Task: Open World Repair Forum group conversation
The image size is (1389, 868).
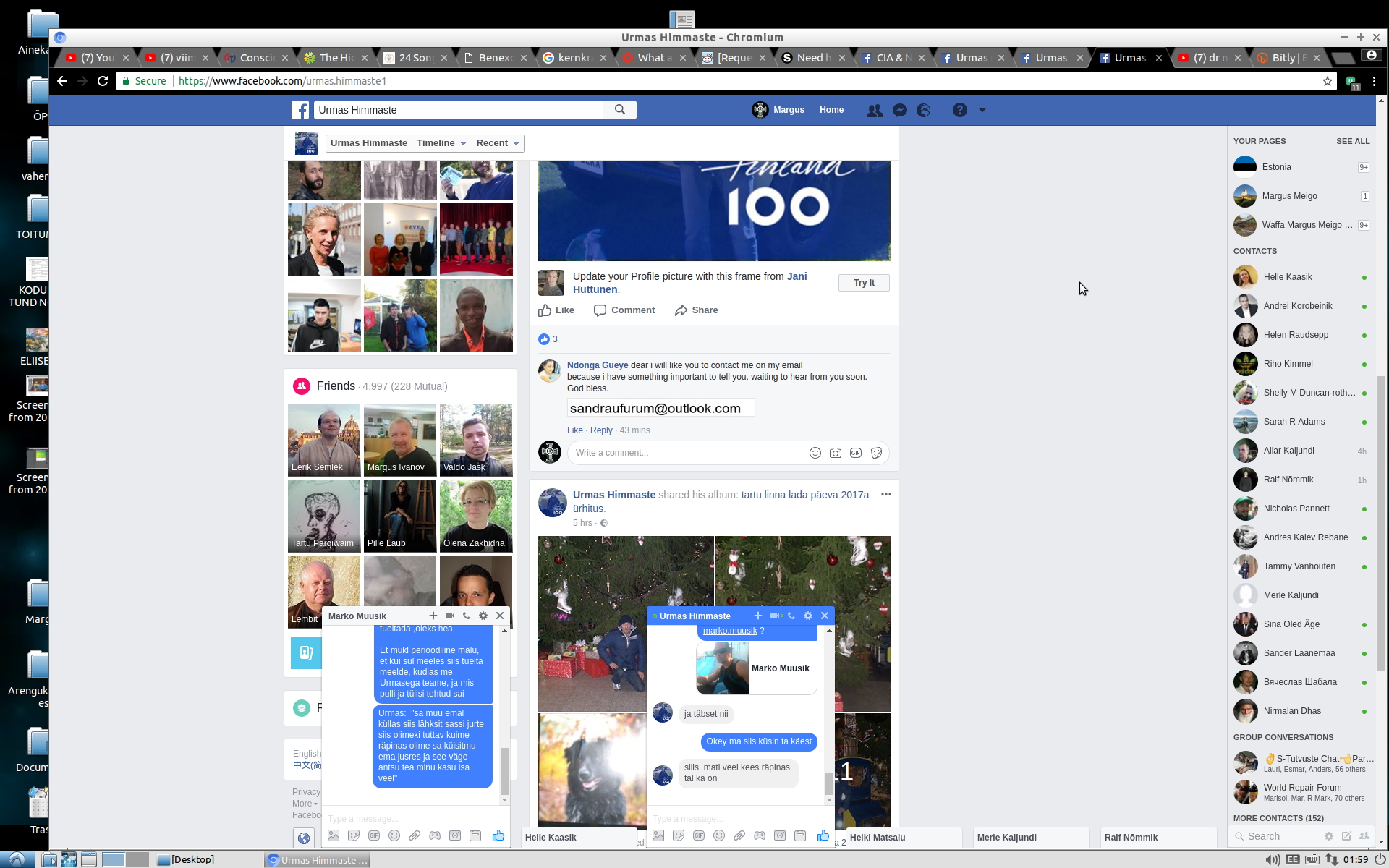Action: tap(1301, 792)
